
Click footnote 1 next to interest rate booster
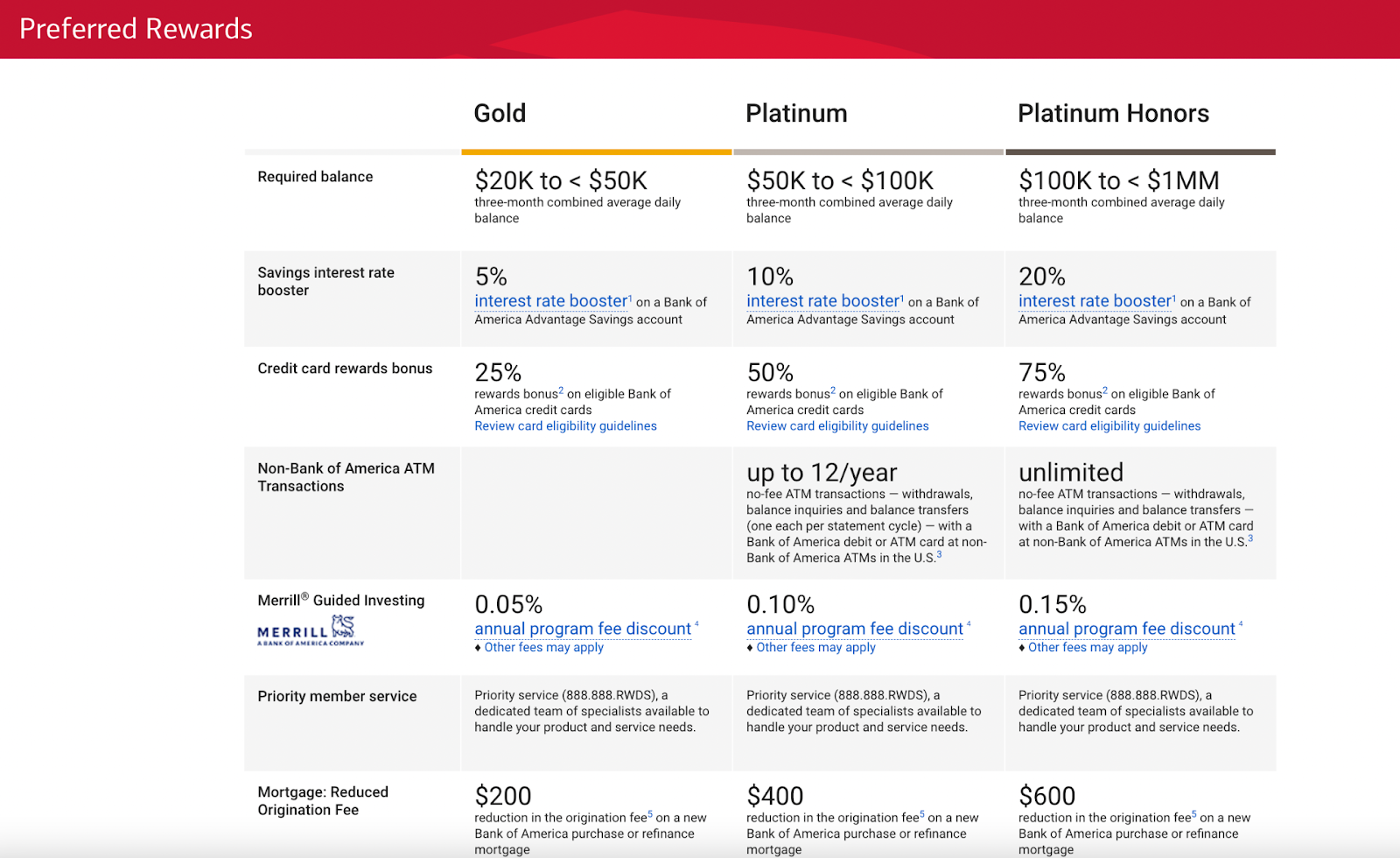[x=628, y=296]
